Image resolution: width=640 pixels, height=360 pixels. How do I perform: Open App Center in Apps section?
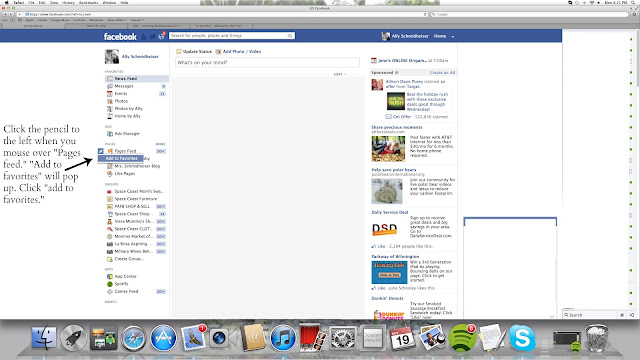(x=125, y=276)
